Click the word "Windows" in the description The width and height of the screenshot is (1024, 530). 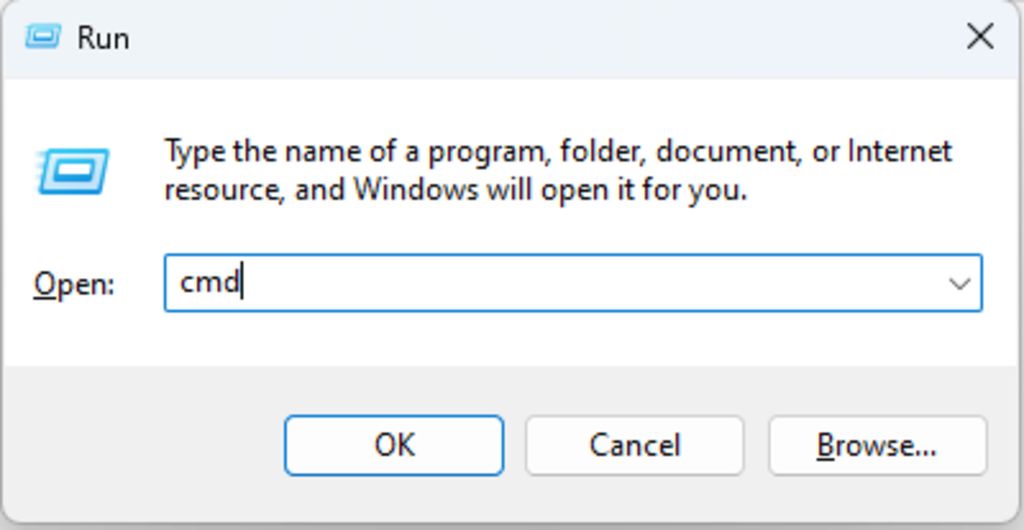tap(415, 189)
